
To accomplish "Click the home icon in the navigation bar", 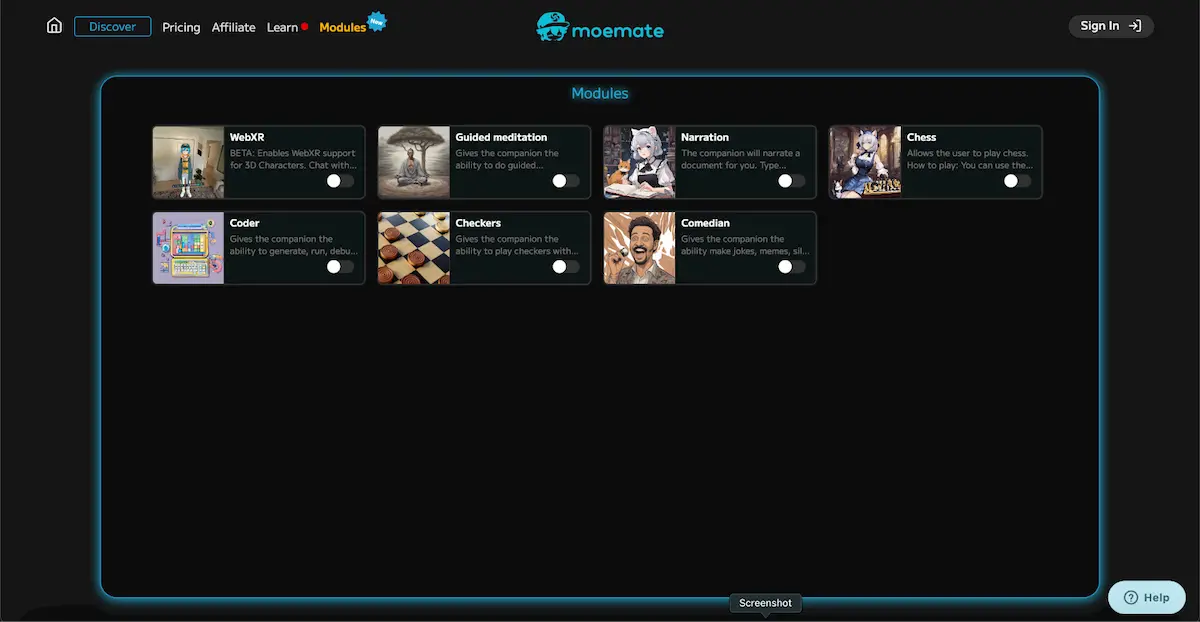I will (x=53, y=25).
